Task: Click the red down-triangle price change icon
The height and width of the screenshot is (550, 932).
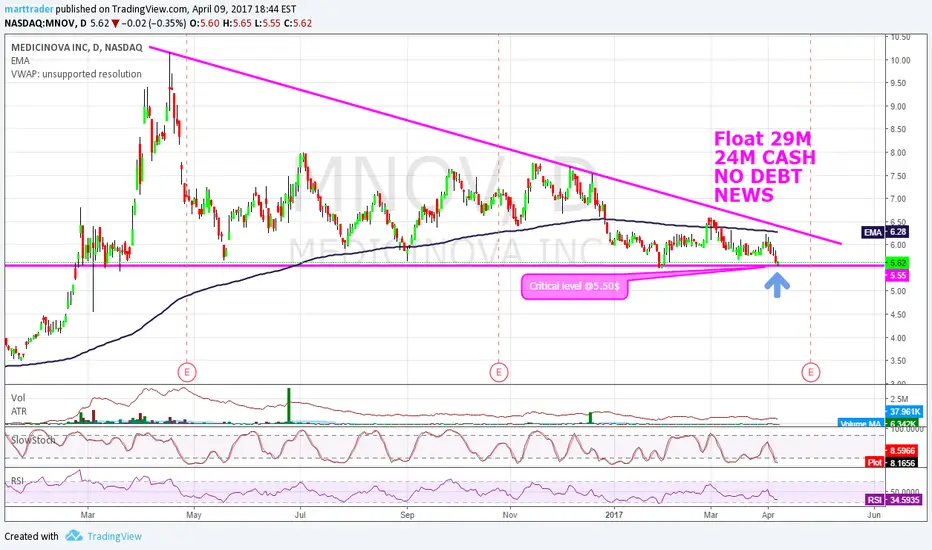Action: (x=115, y=24)
